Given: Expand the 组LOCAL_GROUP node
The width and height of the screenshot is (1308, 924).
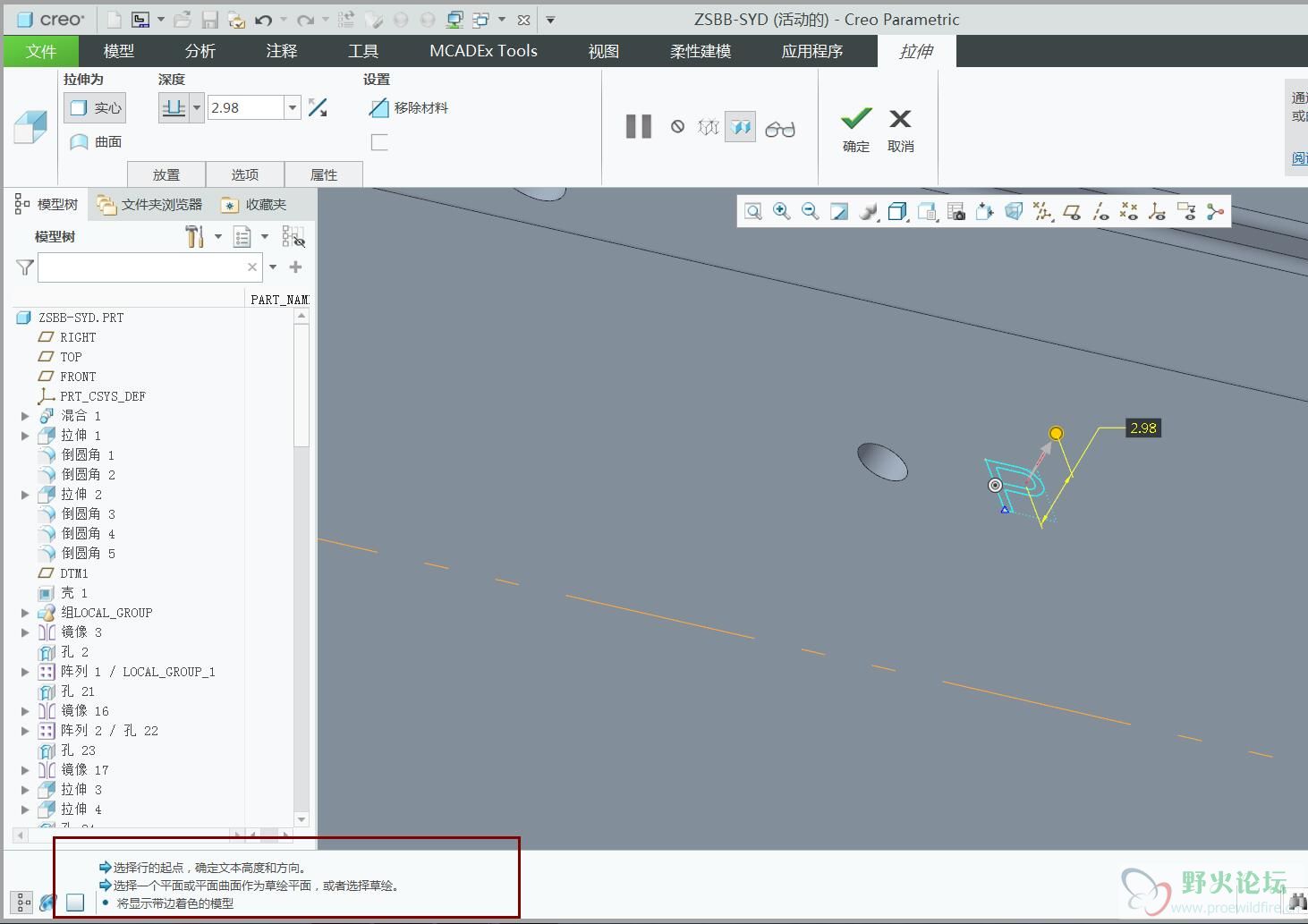Looking at the screenshot, I should point(25,613).
